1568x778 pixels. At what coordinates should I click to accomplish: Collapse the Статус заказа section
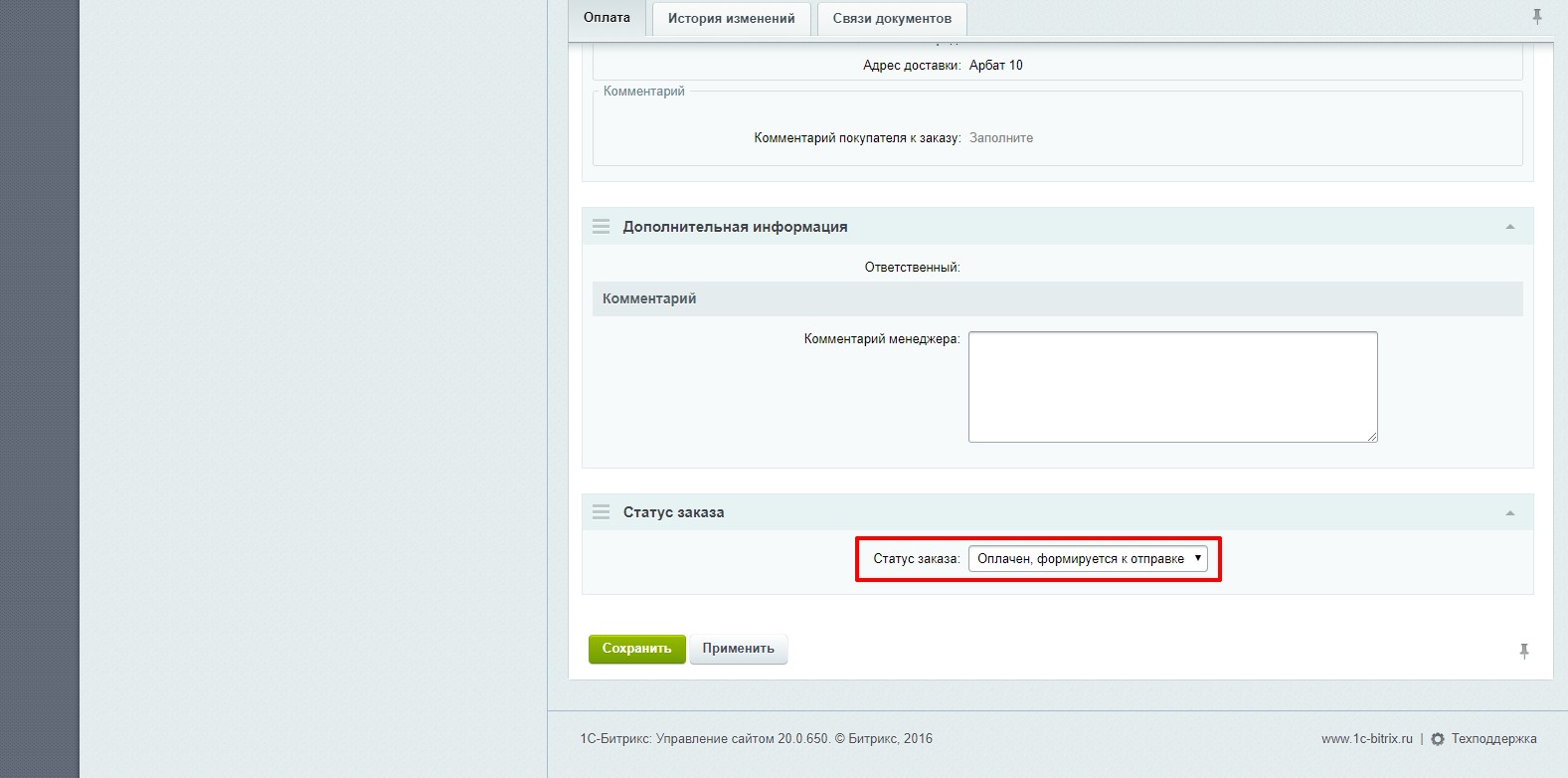(x=1510, y=512)
